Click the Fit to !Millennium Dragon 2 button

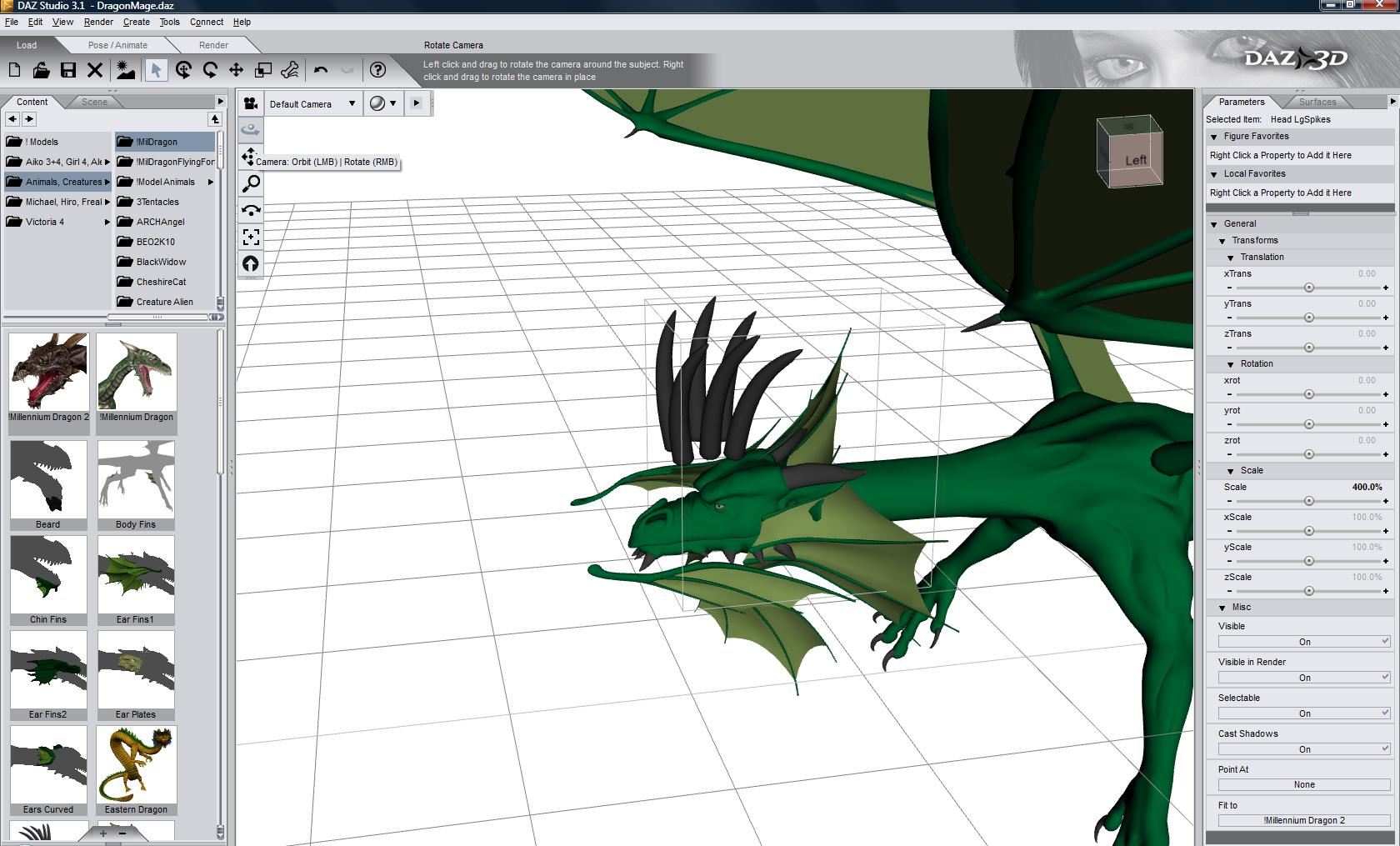click(1303, 820)
